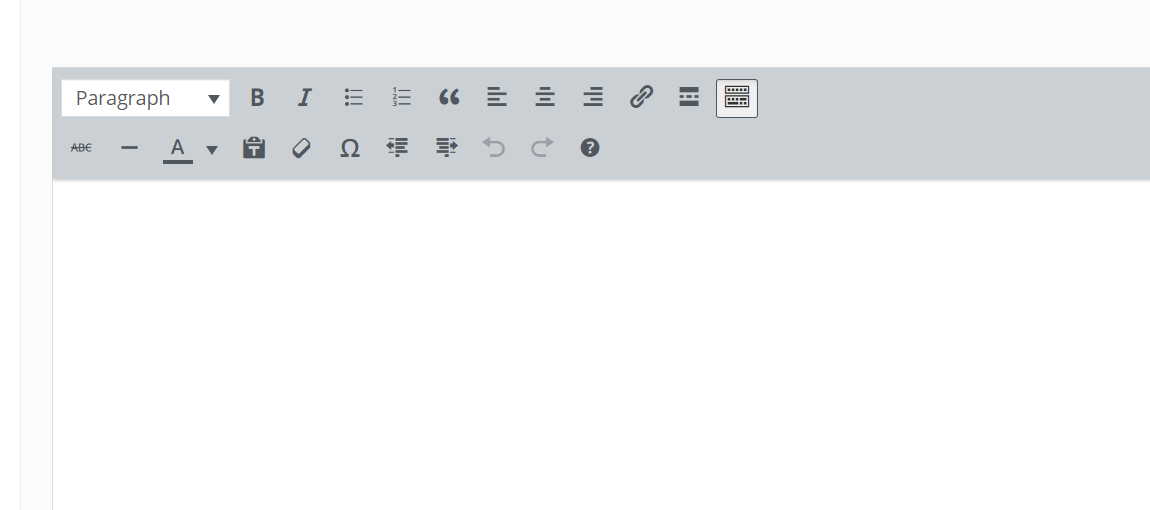Open the Paragraph format dropdown
Viewport: 1150px width, 510px height.
[145, 98]
